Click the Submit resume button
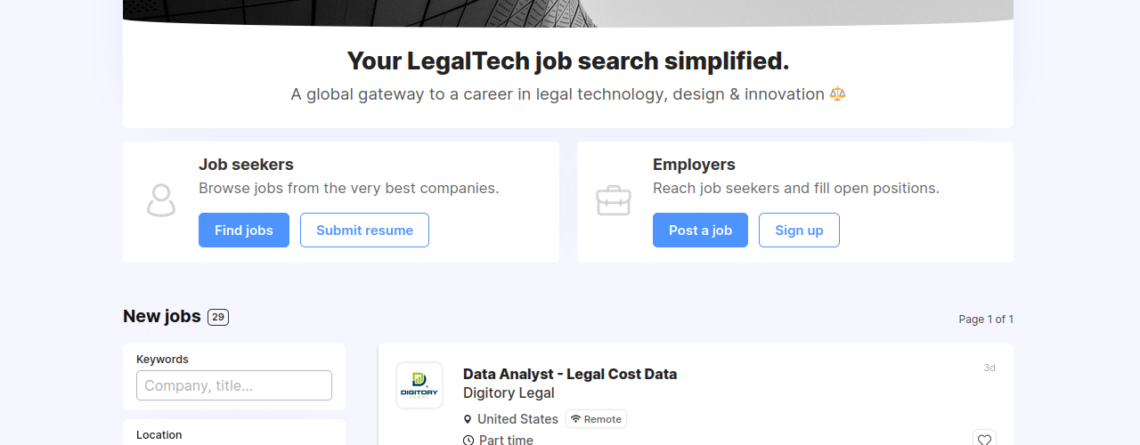Screen dimensions: 1140x445 (x=364, y=230)
